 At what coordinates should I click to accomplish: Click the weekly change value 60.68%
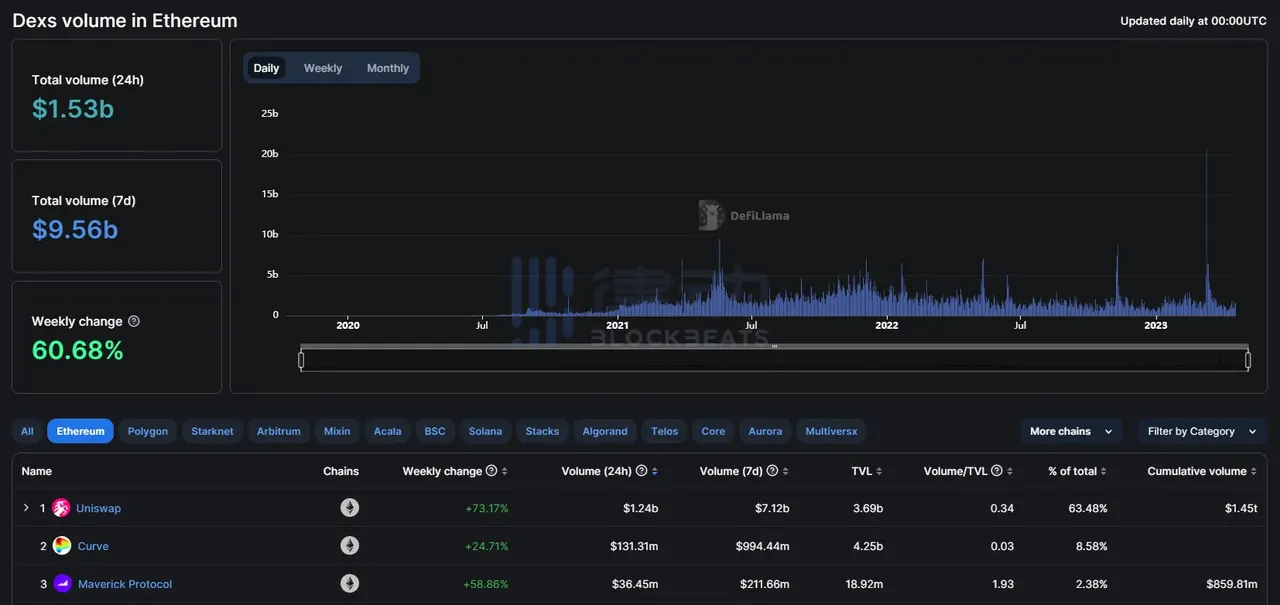click(78, 351)
